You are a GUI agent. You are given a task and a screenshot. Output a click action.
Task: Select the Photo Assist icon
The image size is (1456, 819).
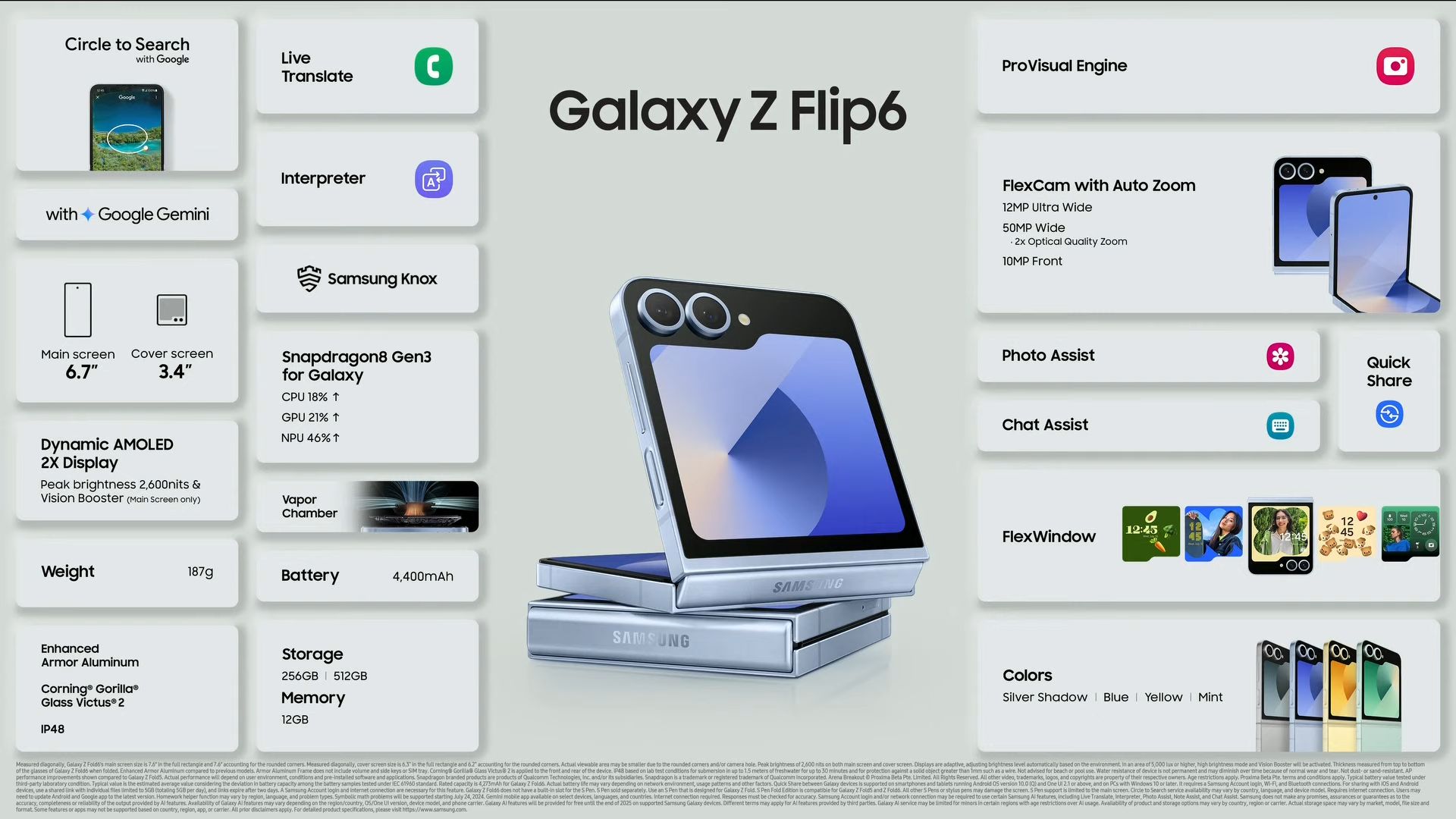pyautogui.click(x=1280, y=356)
